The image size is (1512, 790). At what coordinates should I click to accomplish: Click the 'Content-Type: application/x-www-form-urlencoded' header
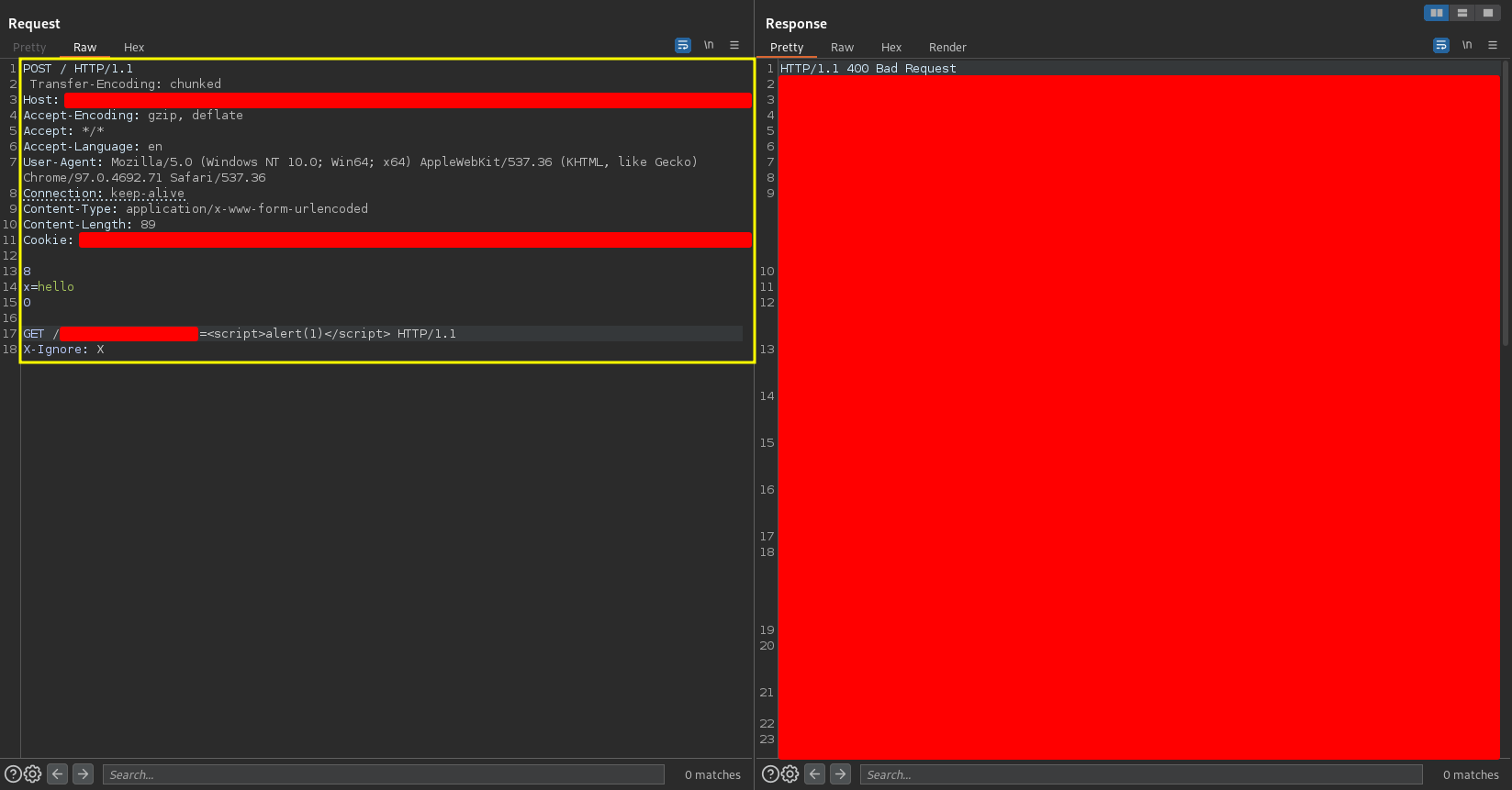point(196,209)
